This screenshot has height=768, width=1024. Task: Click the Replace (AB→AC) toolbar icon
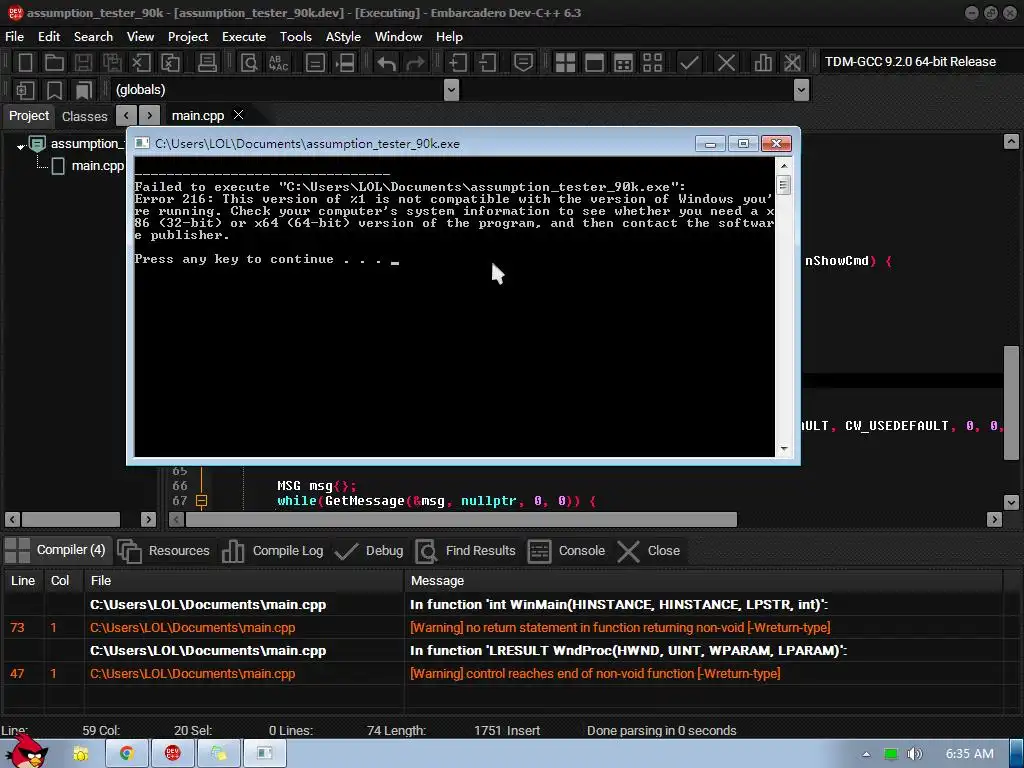click(278, 63)
